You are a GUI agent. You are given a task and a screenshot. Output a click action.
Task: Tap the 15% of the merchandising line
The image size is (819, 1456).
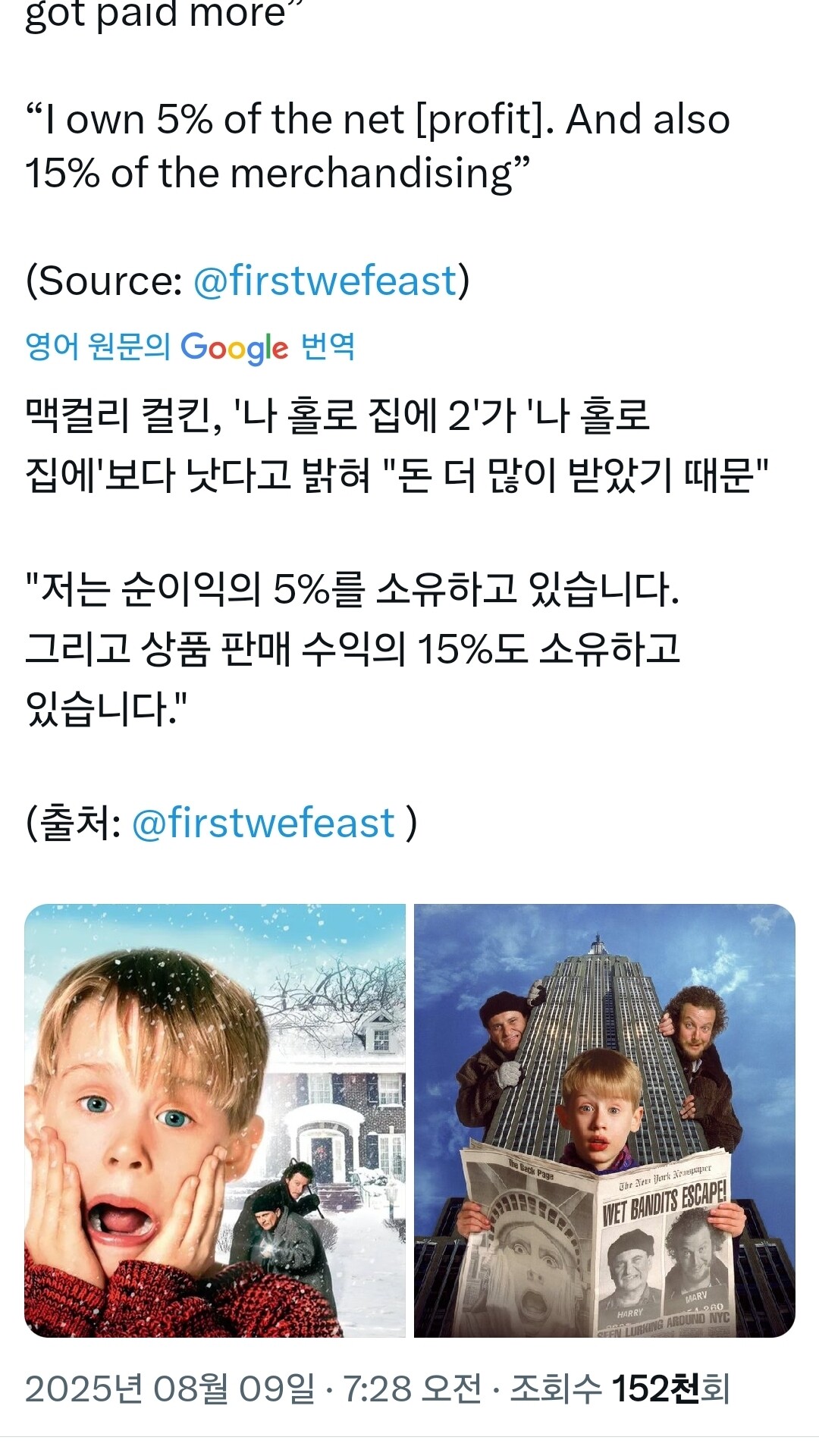[x=277, y=174]
